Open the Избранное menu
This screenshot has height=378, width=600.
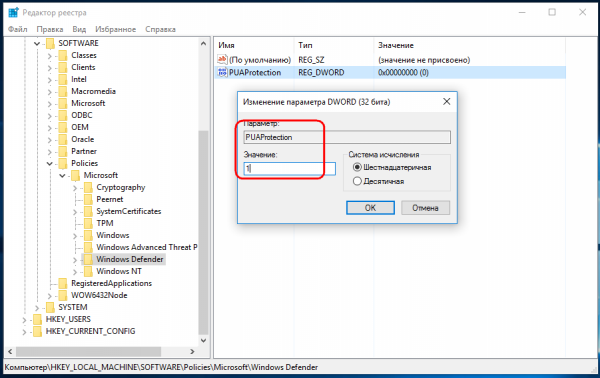point(116,29)
